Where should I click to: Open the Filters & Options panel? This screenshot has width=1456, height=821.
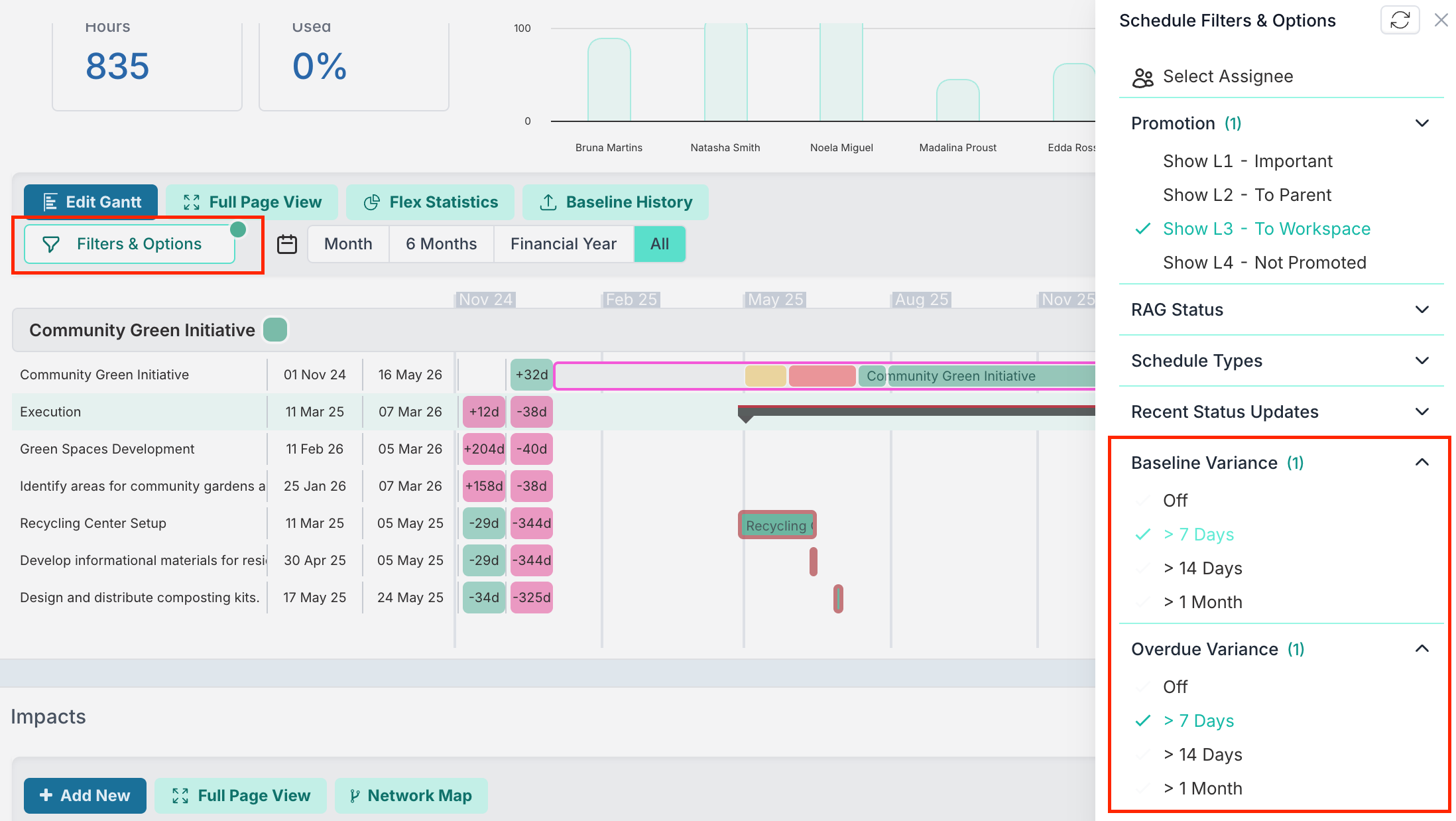tap(129, 244)
